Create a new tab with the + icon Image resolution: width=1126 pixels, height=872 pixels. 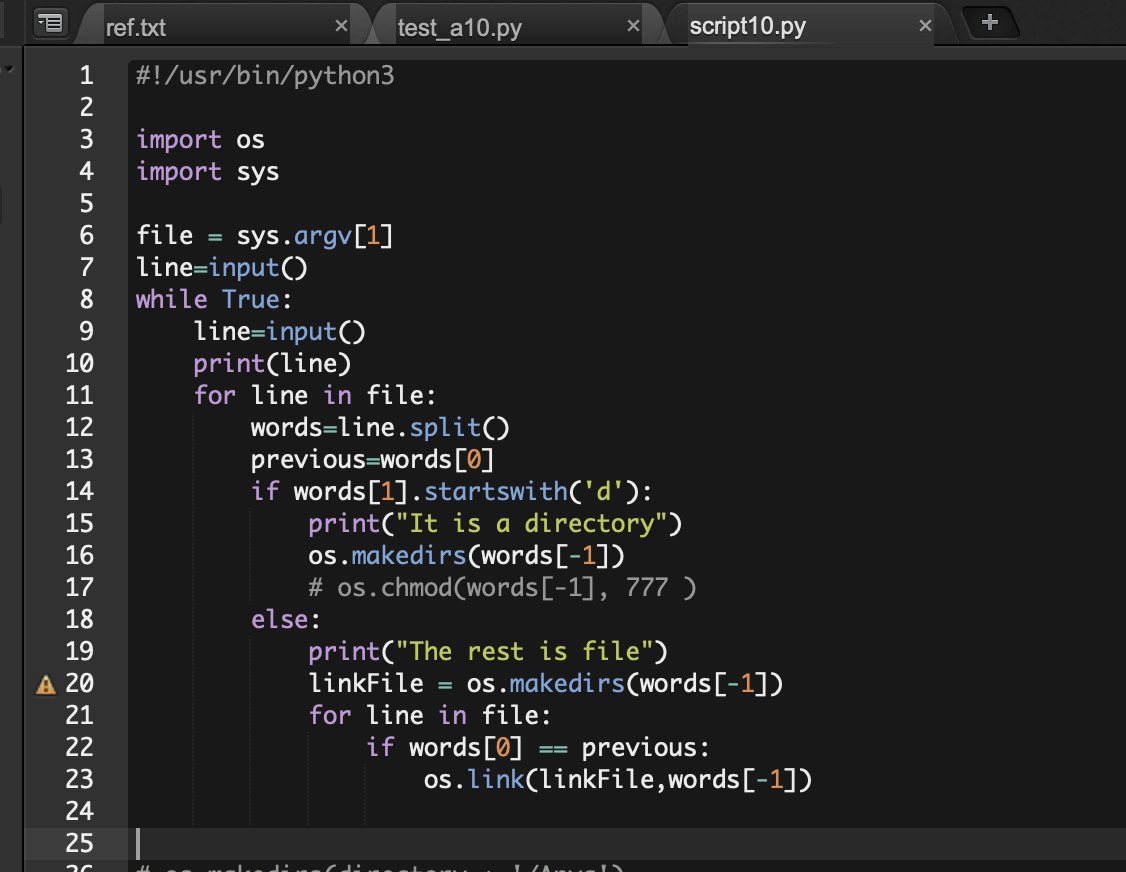point(990,21)
